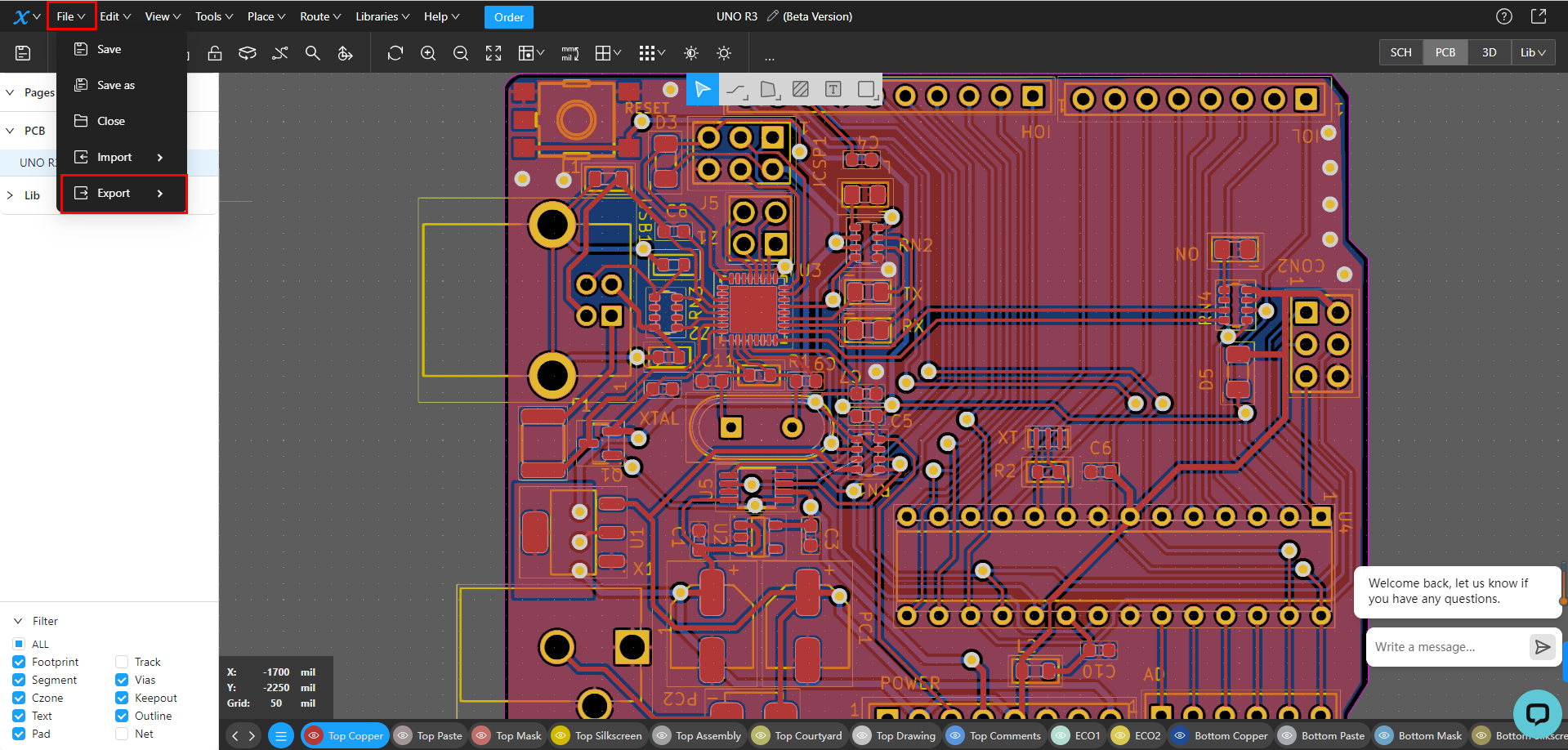Send the chat message with arrow icon
Image resolution: width=1568 pixels, height=750 pixels.
pyautogui.click(x=1542, y=647)
